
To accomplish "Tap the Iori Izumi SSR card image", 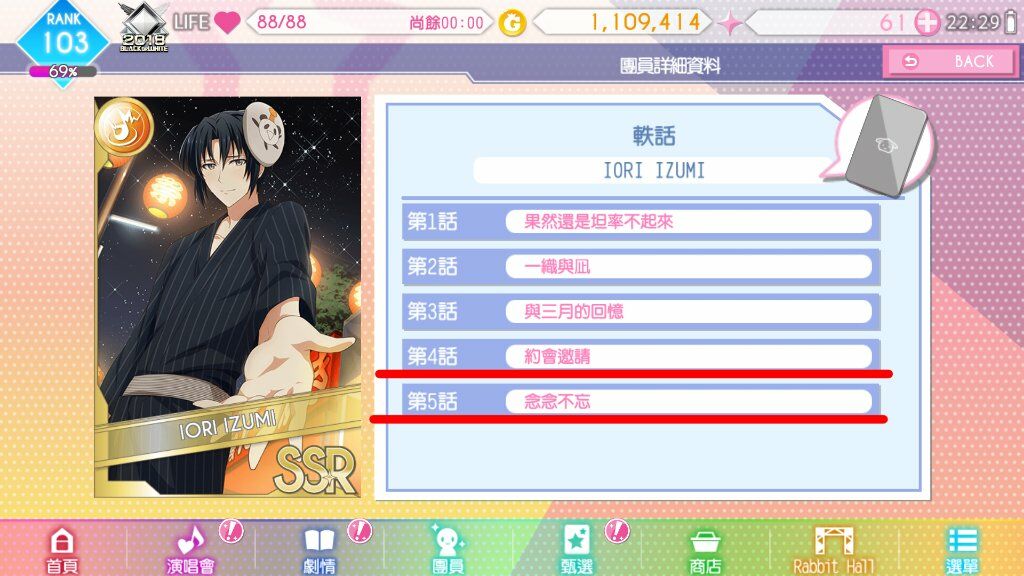I will (x=227, y=297).
